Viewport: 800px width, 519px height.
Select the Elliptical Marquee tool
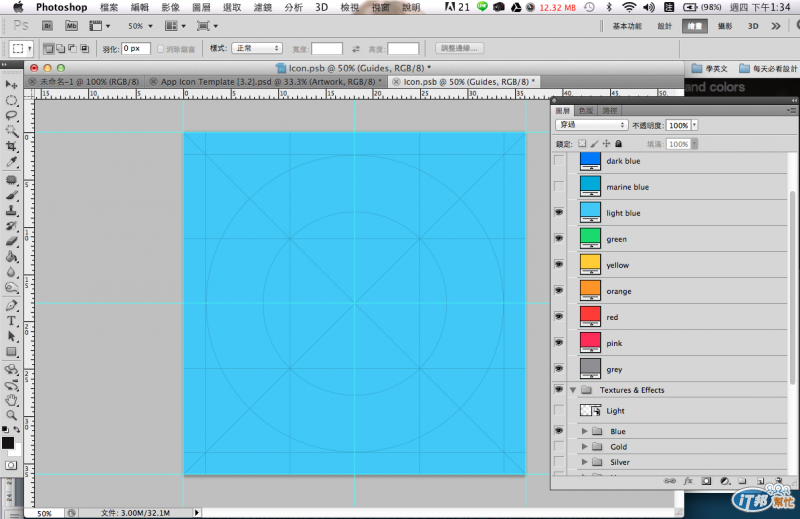click(x=11, y=100)
